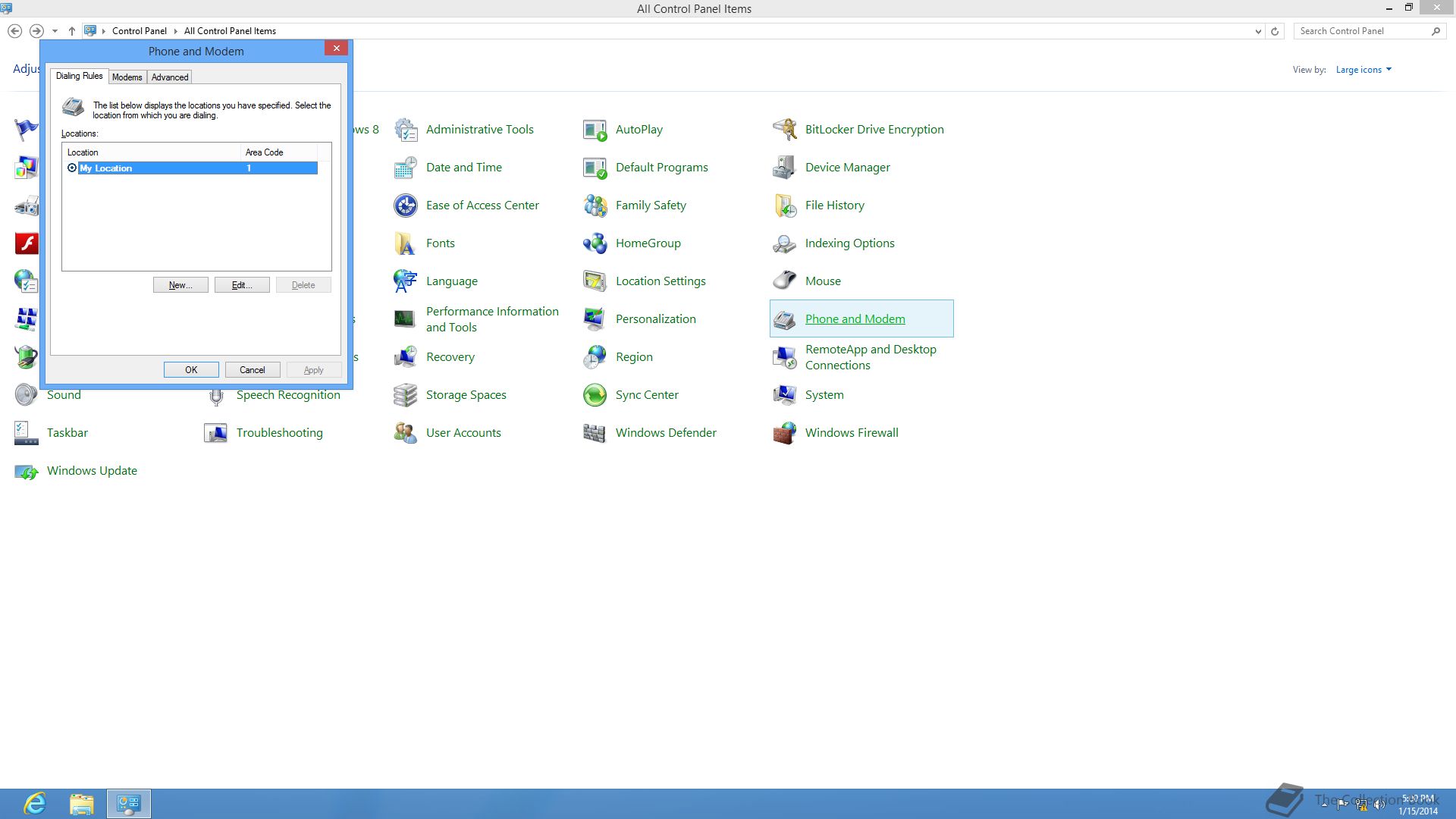Open Storage Spaces icon
This screenshot has height=819, width=1456.
coord(406,395)
